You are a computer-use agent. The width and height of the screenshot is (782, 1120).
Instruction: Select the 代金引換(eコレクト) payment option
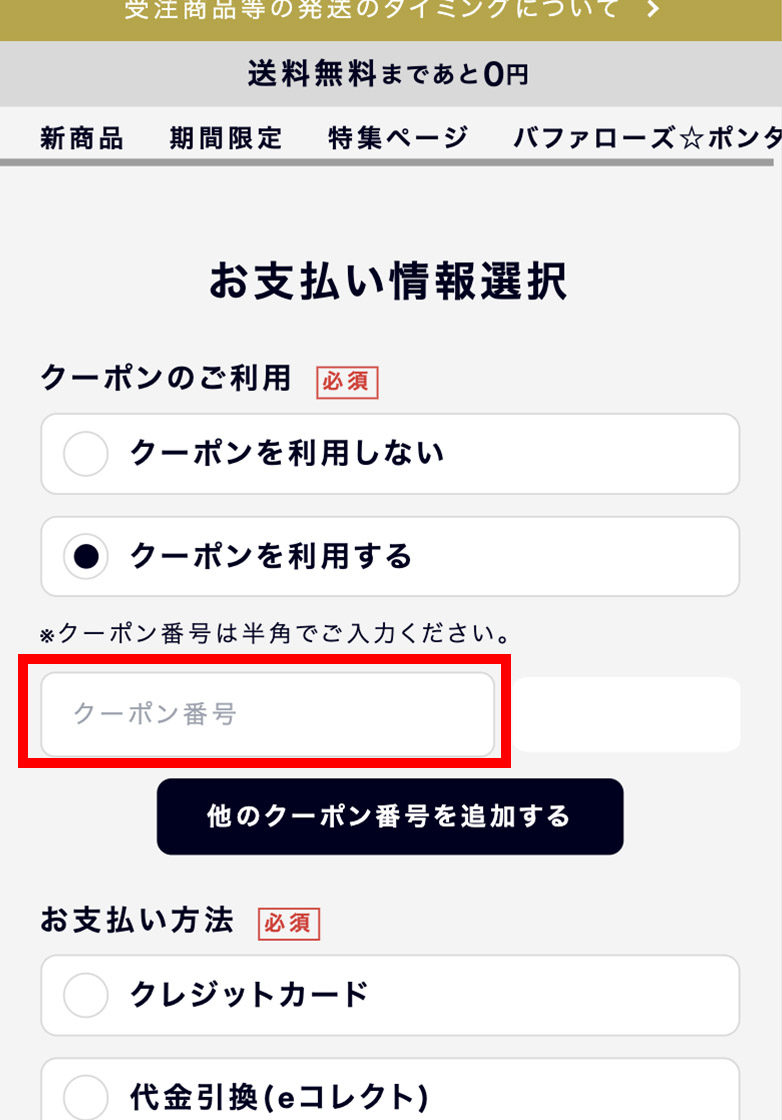coord(86,1095)
